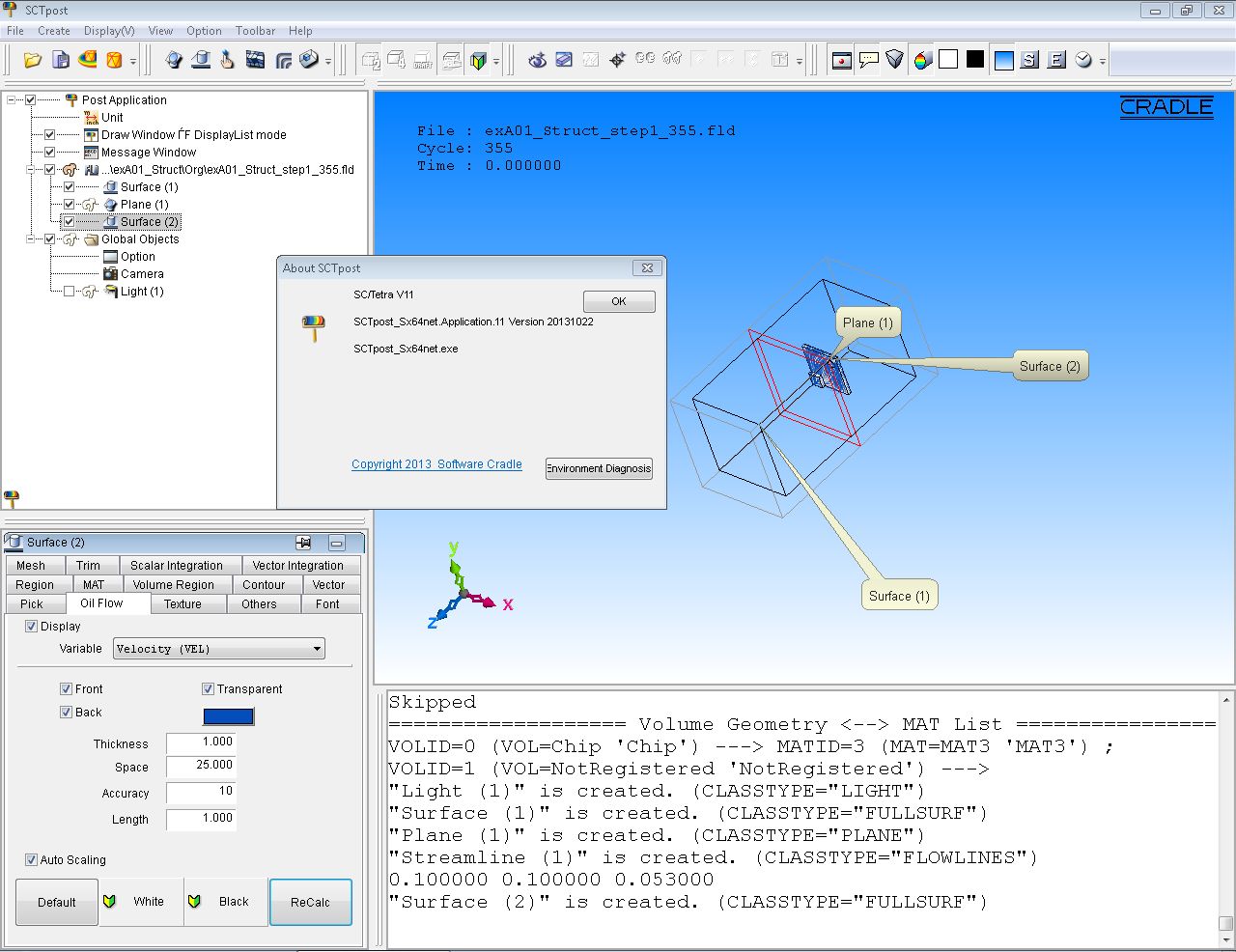Open the Variable dropdown showing Velocity (VEL)

219,650
